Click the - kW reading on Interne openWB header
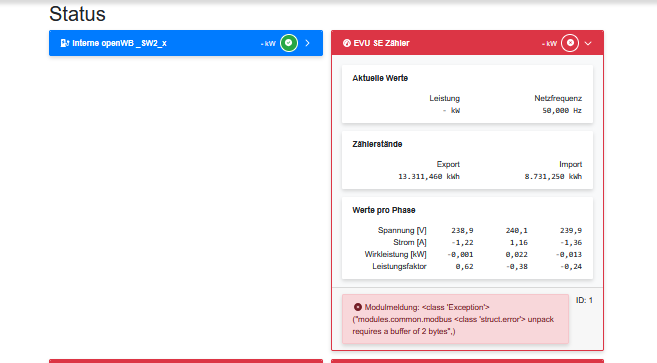This screenshot has height=363, width=657. click(268, 44)
